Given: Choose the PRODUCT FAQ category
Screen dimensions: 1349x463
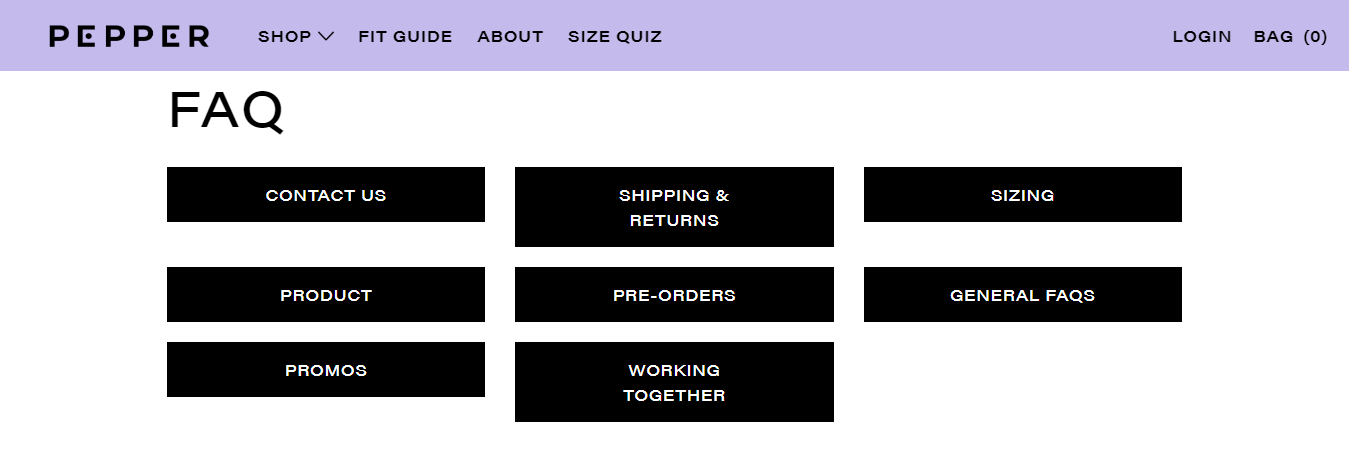Looking at the screenshot, I should coord(326,295).
